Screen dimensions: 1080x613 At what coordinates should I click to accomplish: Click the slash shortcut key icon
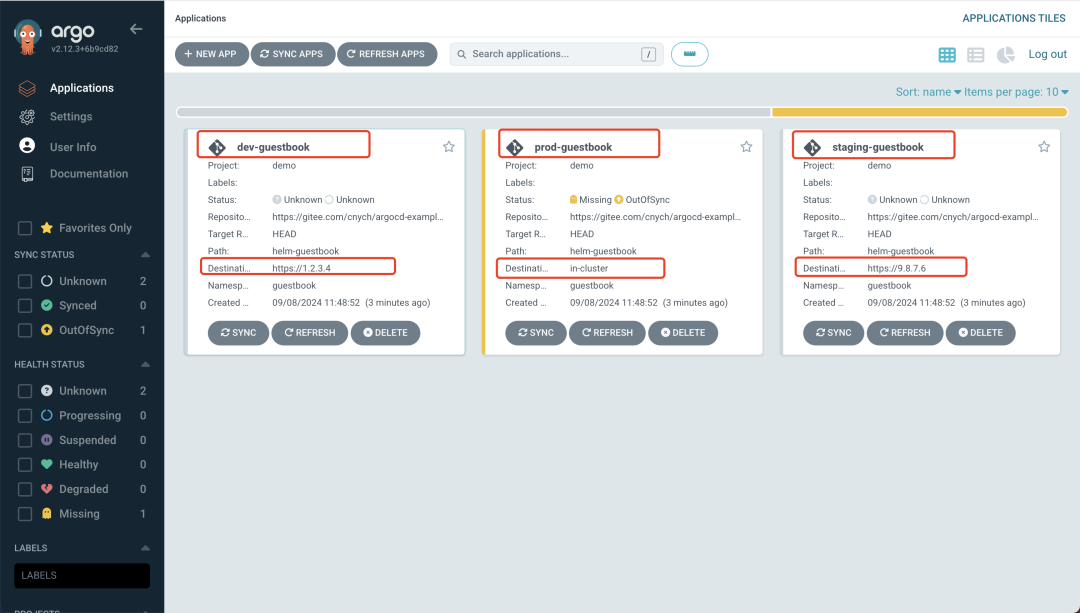pos(648,54)
